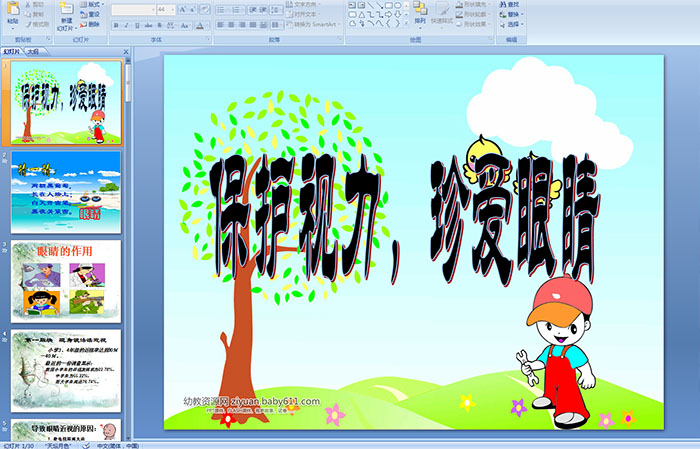Switch to the Outline (大纲) pane tab
Screen dimensions: 700x449
coord(33,52)
